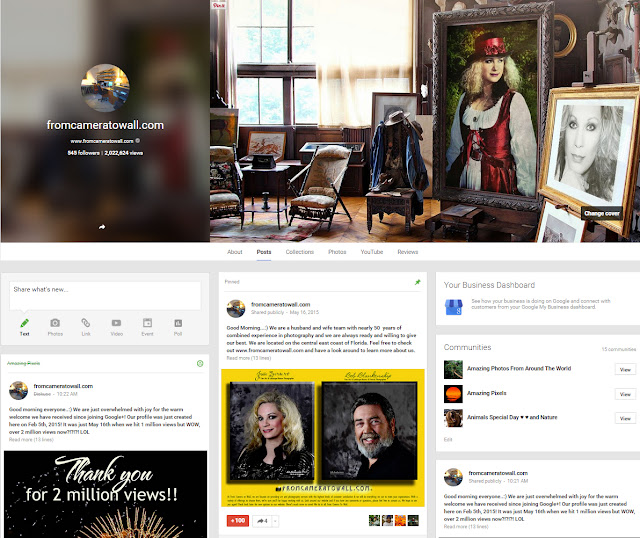
Task: Create an Event with calendar icon
Action: pos(147,323)
